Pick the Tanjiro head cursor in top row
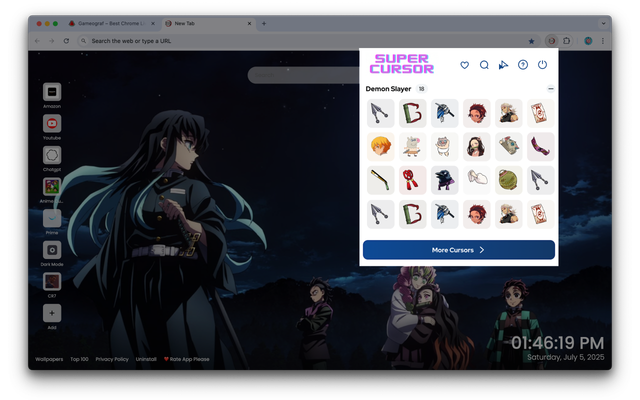Viewport: 640px width, 400px height. (x=476, y=113)
